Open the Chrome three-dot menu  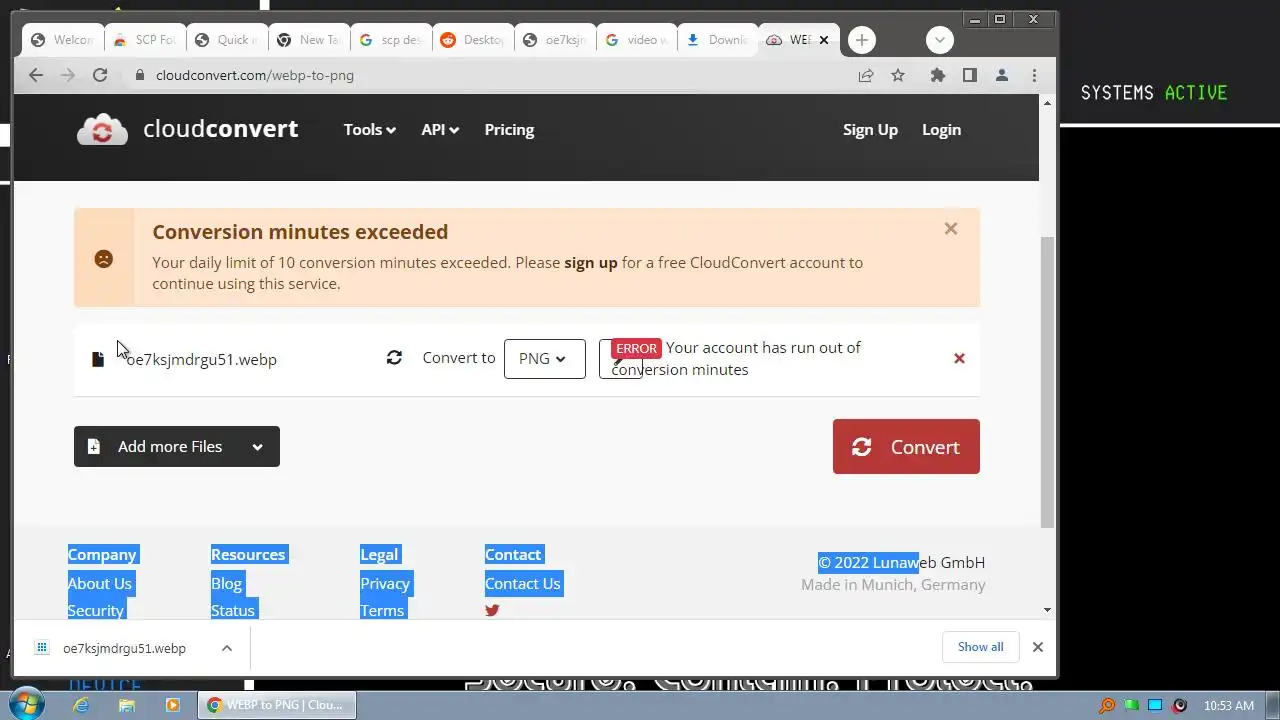pos(1034,75)
